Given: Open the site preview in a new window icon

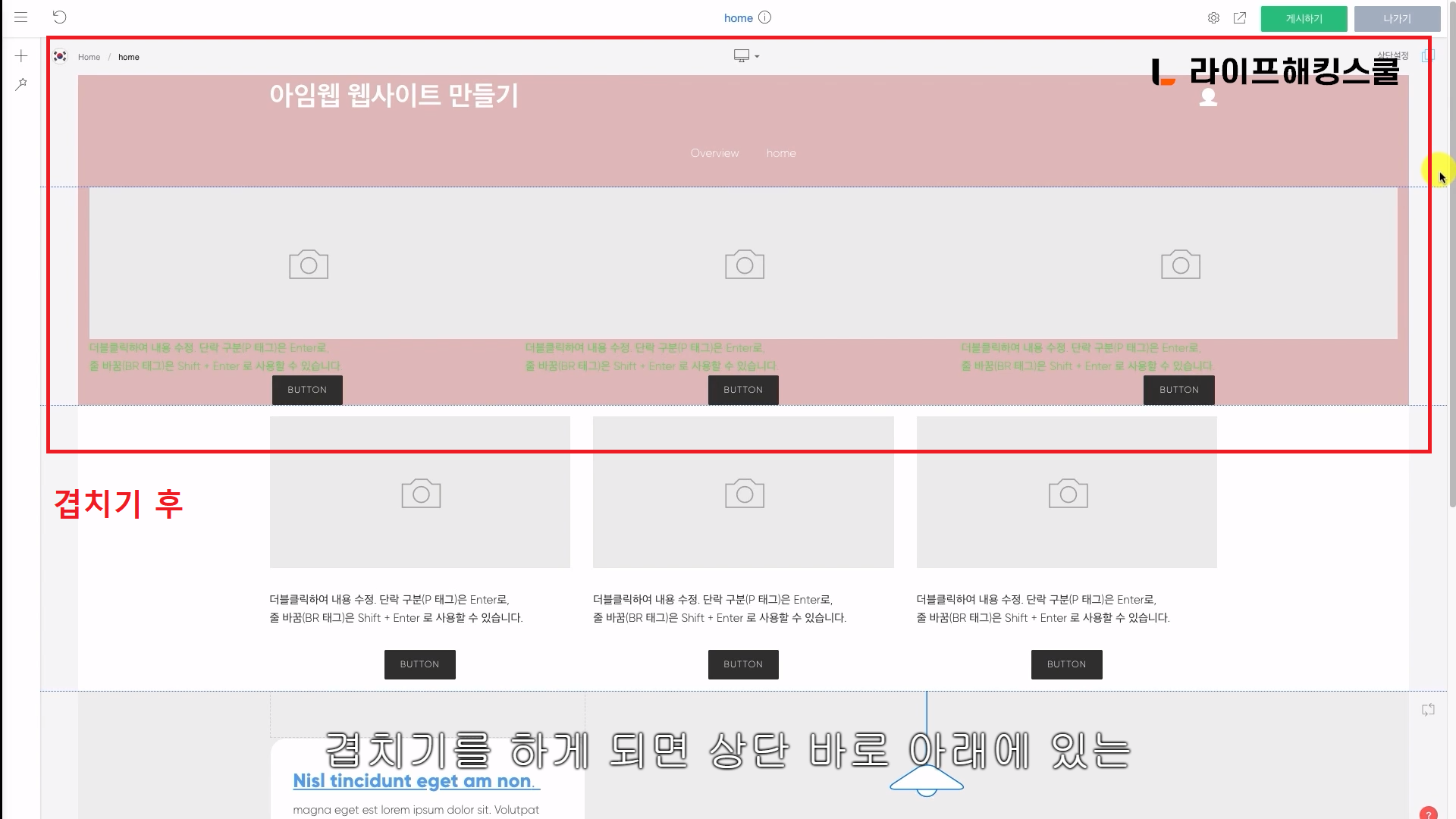Looking at the screenshot, I should coord(1240,18).
